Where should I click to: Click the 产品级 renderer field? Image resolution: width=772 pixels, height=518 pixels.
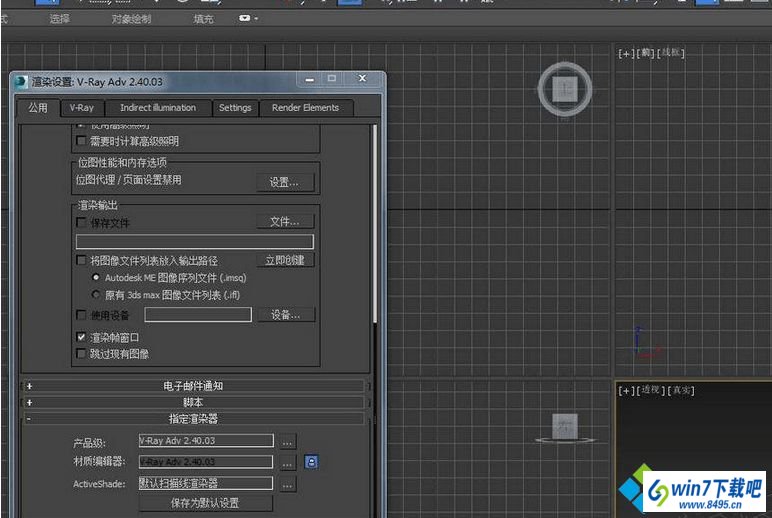(x=206, y=441)
